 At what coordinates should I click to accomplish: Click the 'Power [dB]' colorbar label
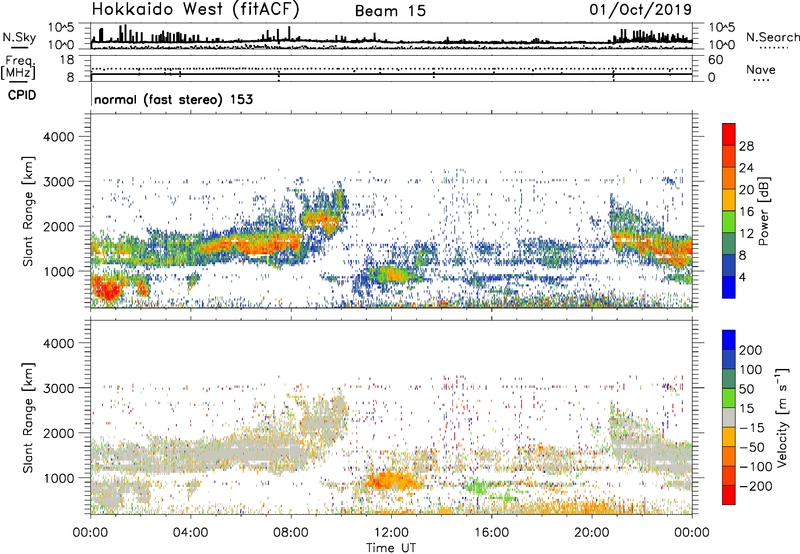(763, 211)
